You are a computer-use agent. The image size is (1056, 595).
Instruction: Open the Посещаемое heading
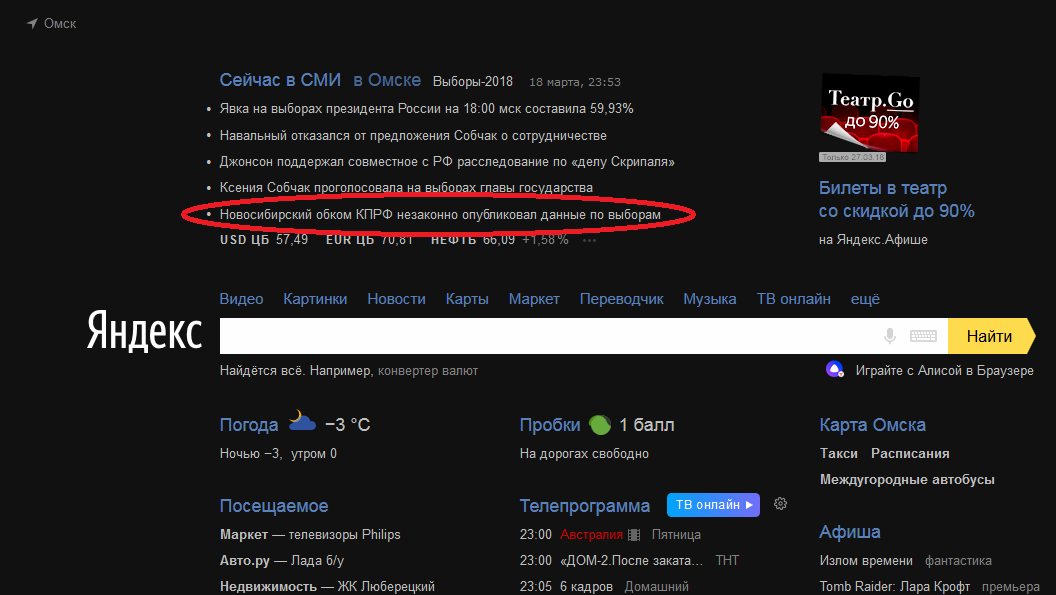pos(273,506)
